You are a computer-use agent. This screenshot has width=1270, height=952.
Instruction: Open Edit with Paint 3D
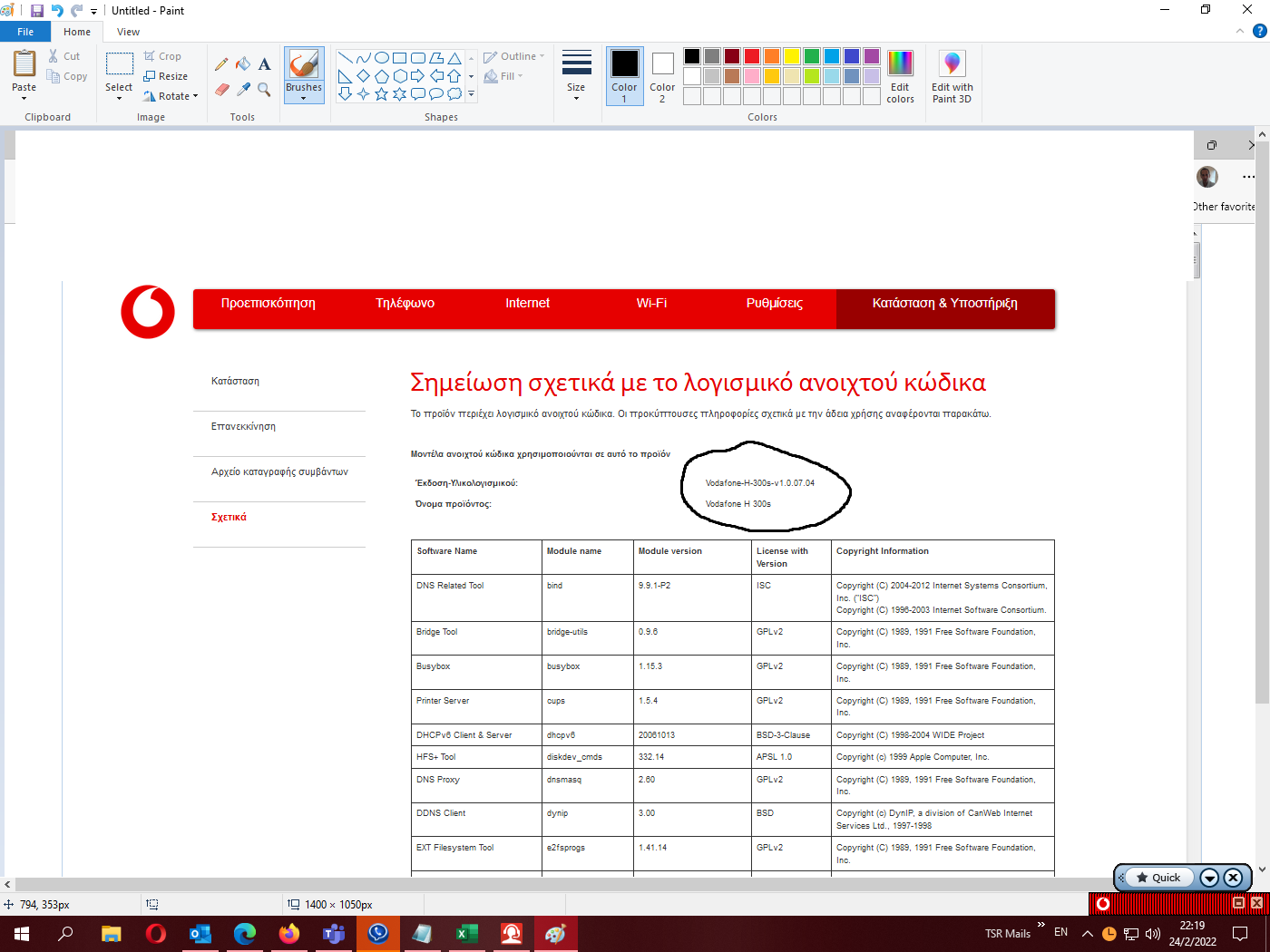click(952, 77)
